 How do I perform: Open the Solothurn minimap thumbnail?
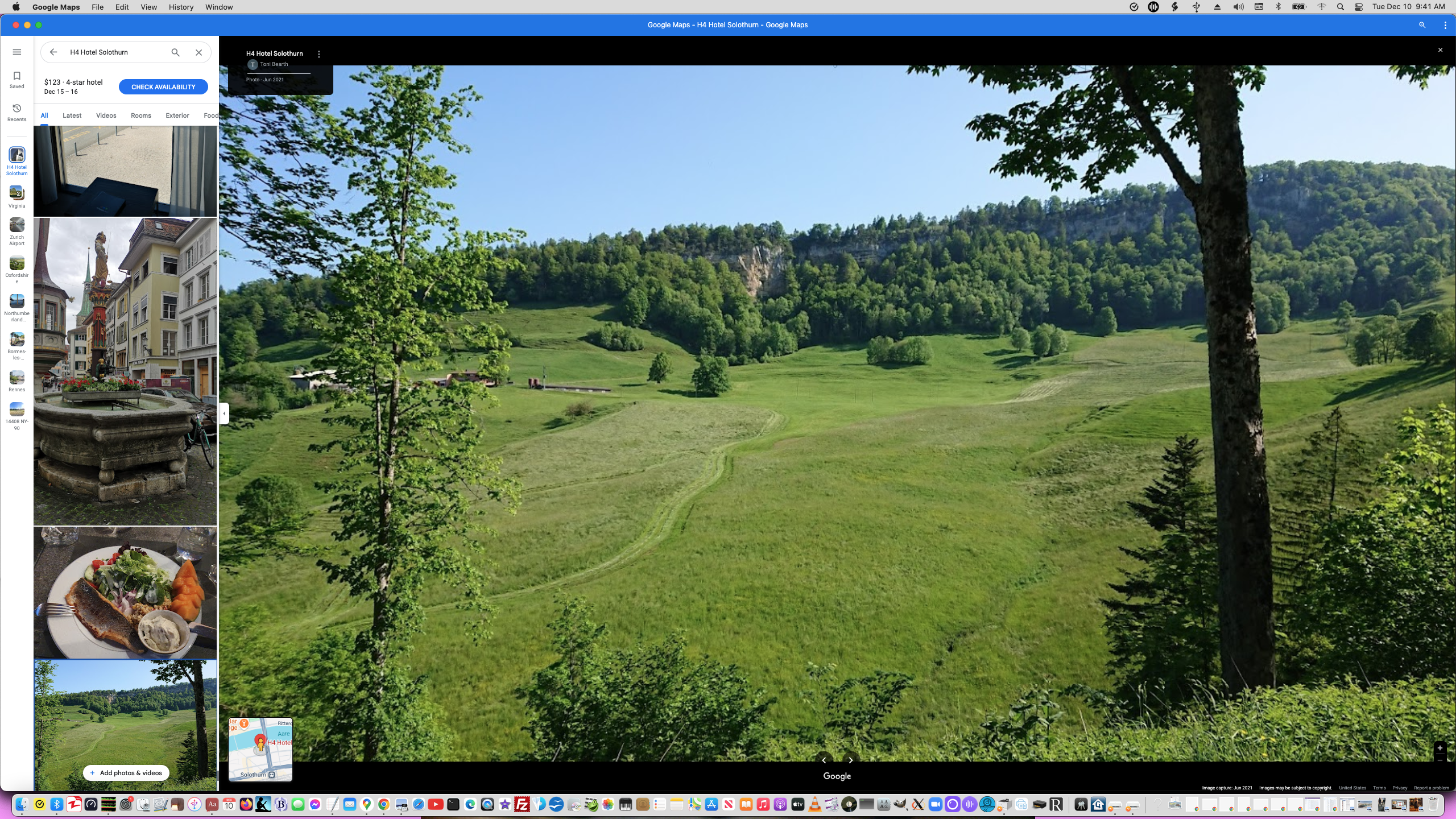pyautogui.click(x=260, y=748)
